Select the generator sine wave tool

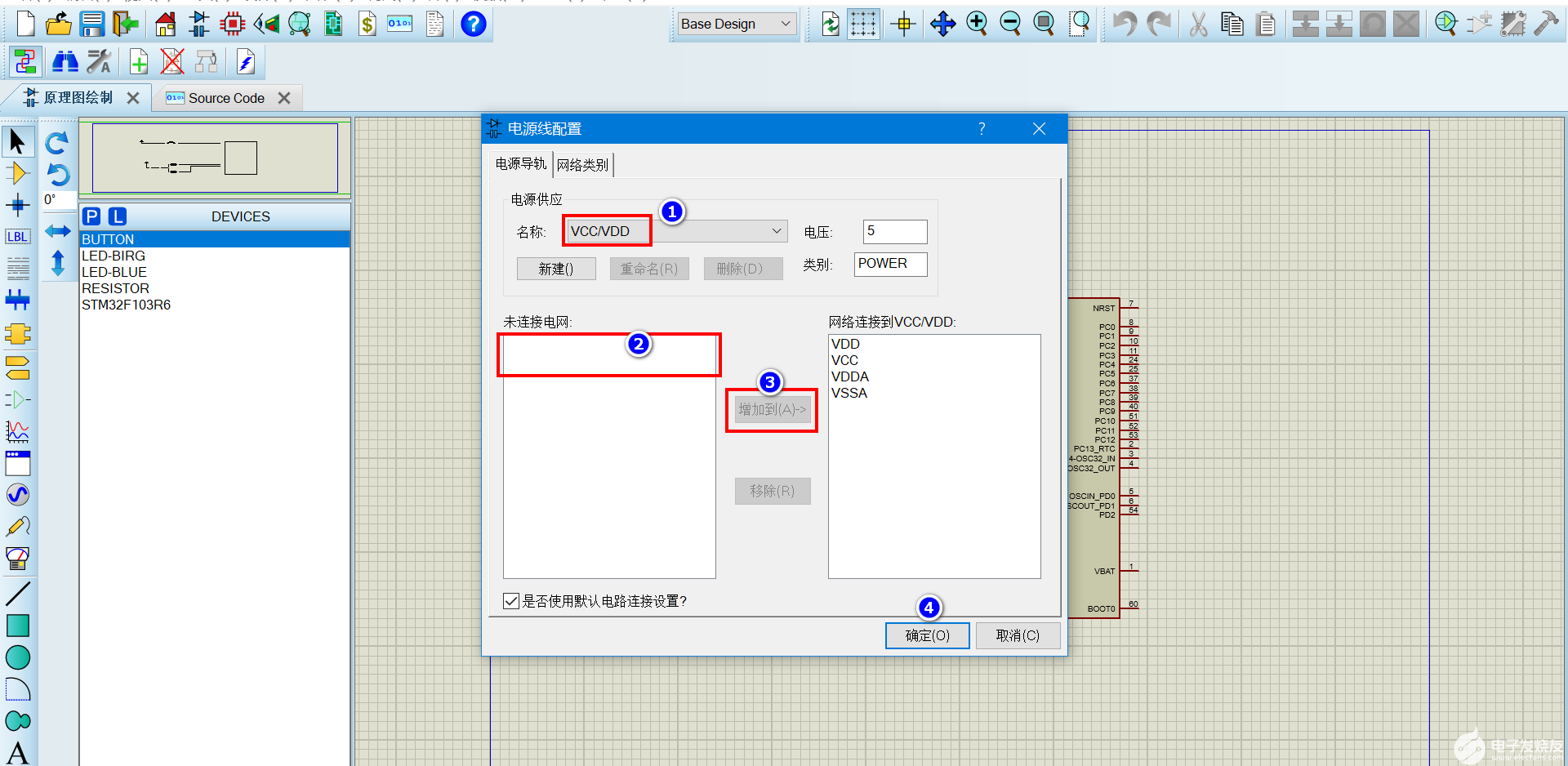(x=18, y=494)
